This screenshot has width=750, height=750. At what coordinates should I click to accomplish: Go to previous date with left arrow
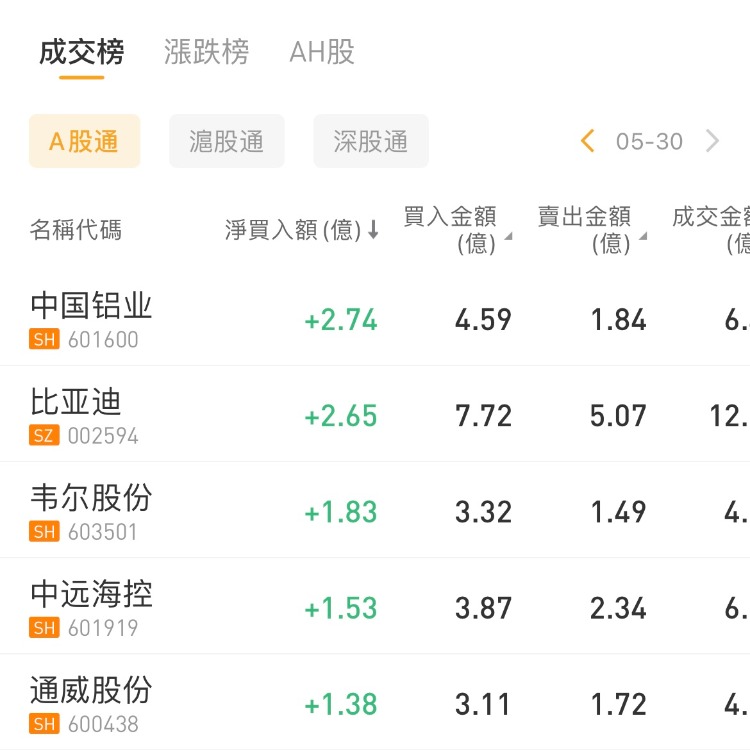click(x=588, y=141)
